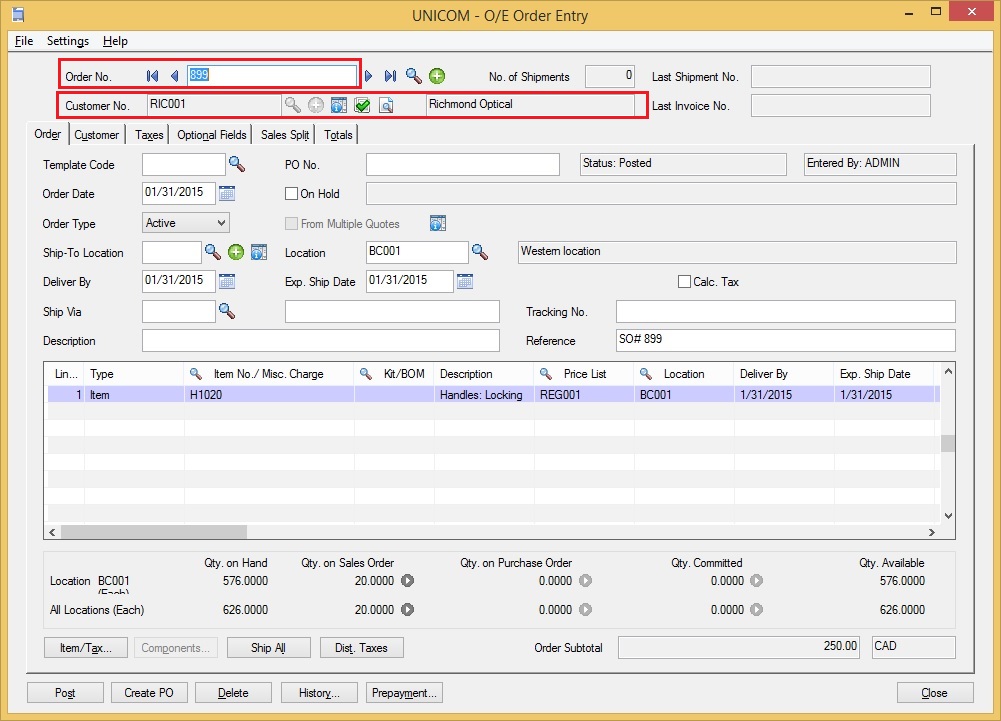1001x721 pixels.
Task: Click the grid's vertical scroll down arrow
Action: click(948, 516)
